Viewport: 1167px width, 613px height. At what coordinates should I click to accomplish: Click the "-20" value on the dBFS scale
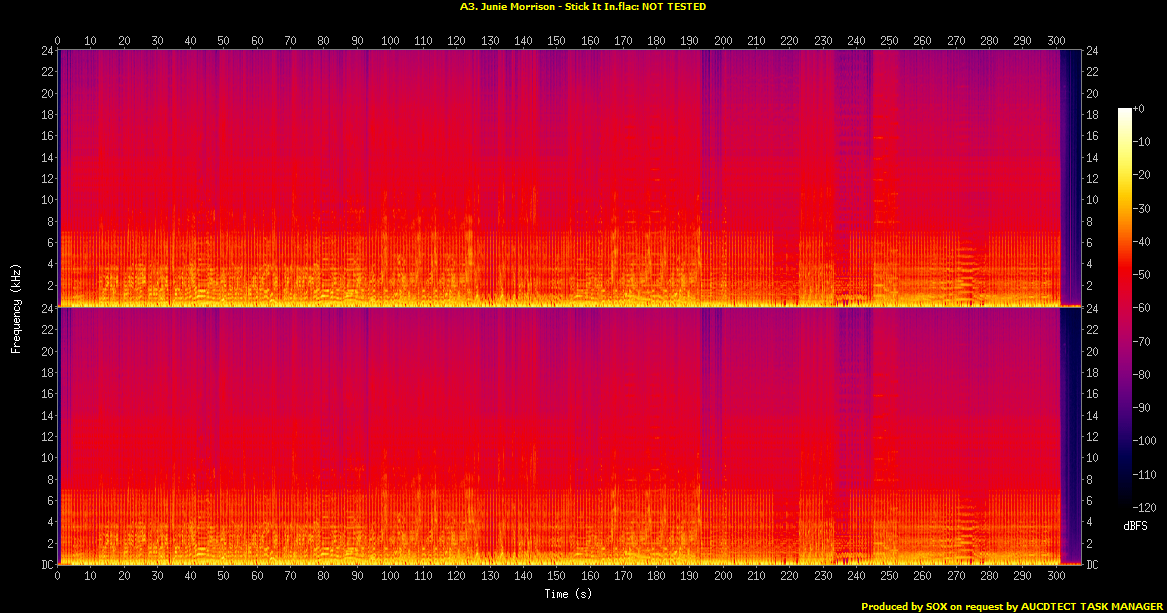pyautogui.click(x=1141, y=175)
